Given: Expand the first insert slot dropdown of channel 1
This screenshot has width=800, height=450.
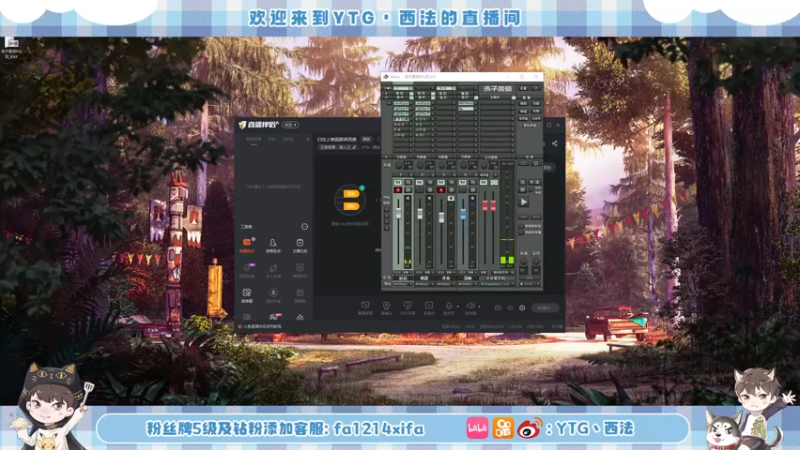Looking at the screenshot, I should [411, 103].
